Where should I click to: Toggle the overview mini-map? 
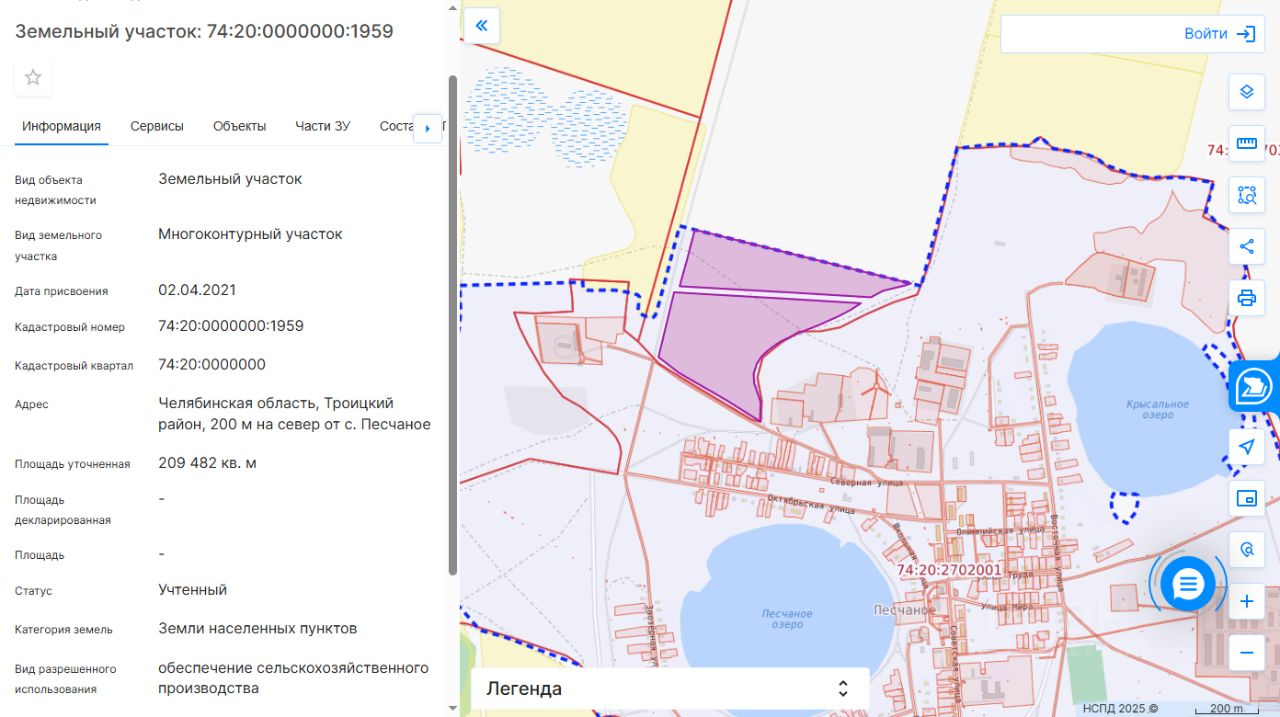(x=1246, y=498)
